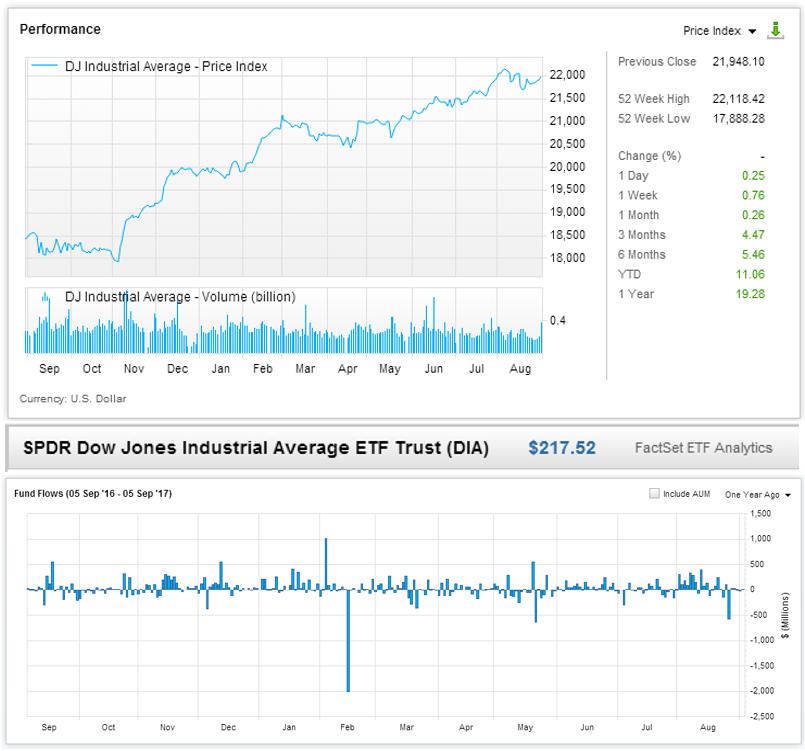Click the 1 Year change value 19.28
The height and width of the screenshot is (751, 805).
(750, 294)
